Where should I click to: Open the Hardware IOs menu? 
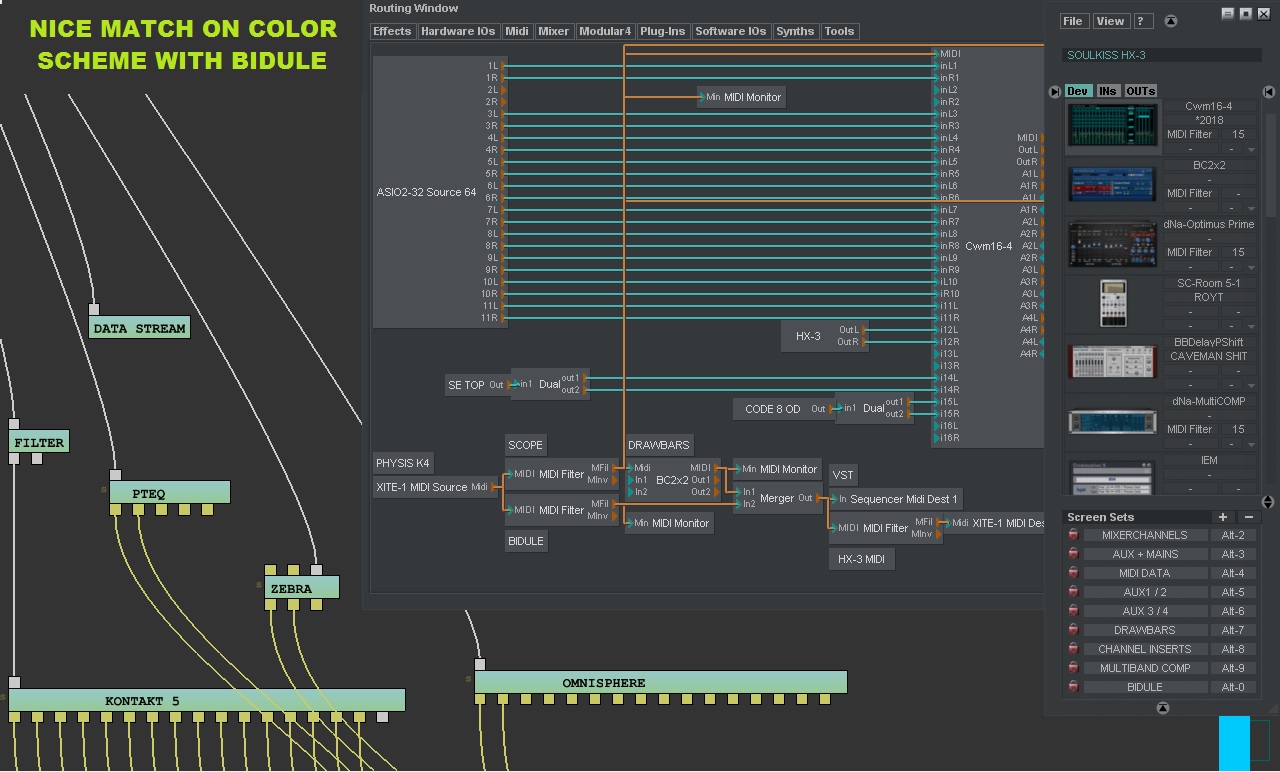pos(457,31)
